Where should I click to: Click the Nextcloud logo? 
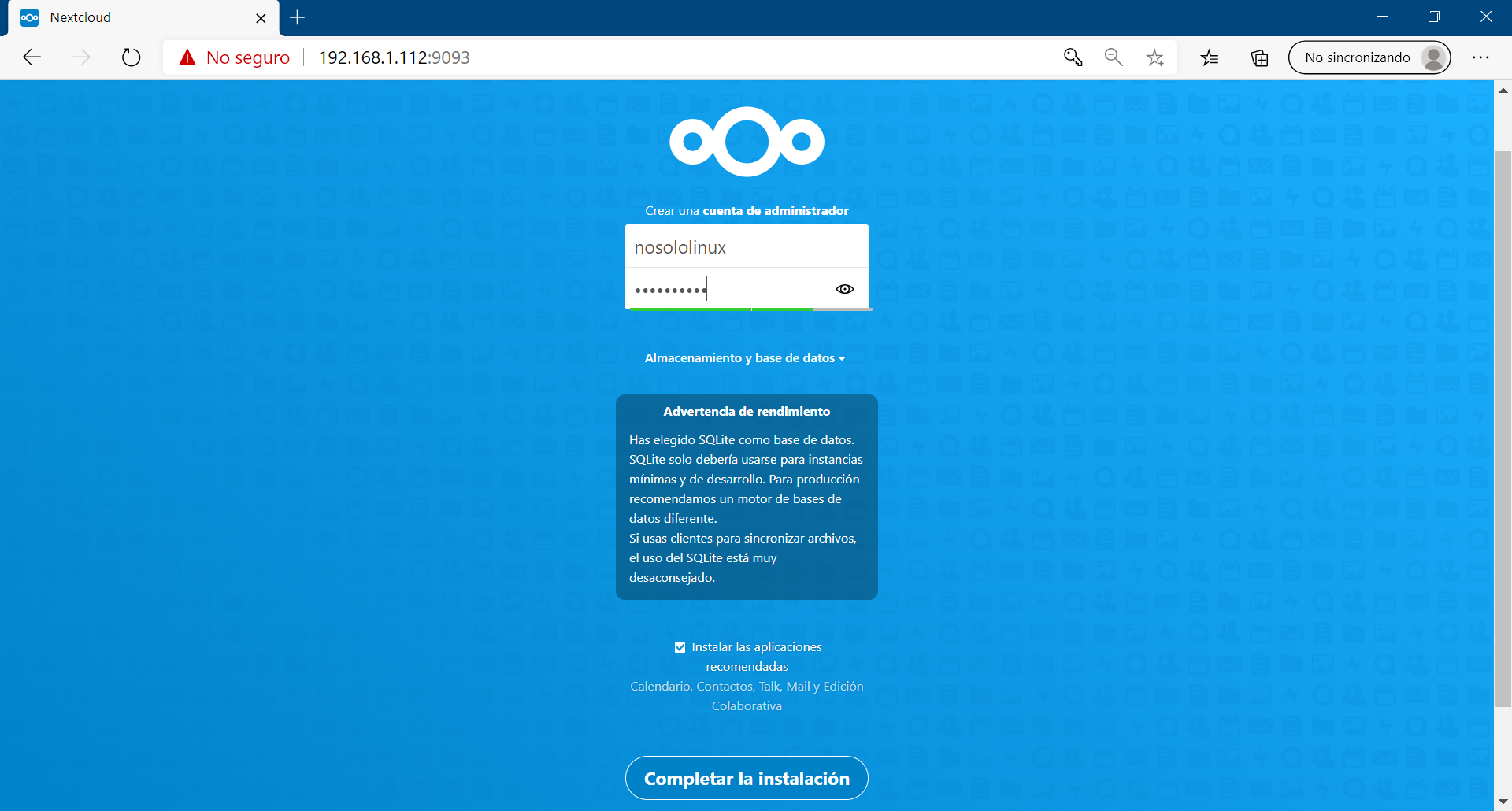point(747,142)
